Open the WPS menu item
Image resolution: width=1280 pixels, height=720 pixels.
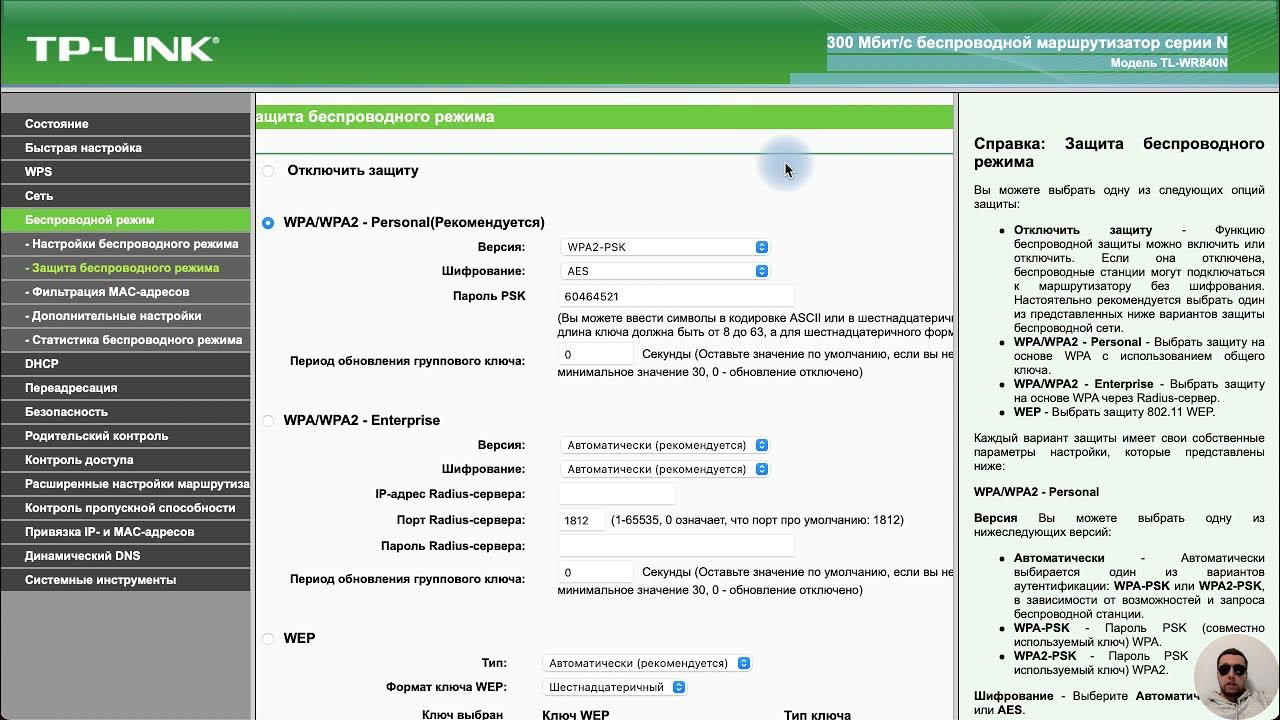pos(125,172)
